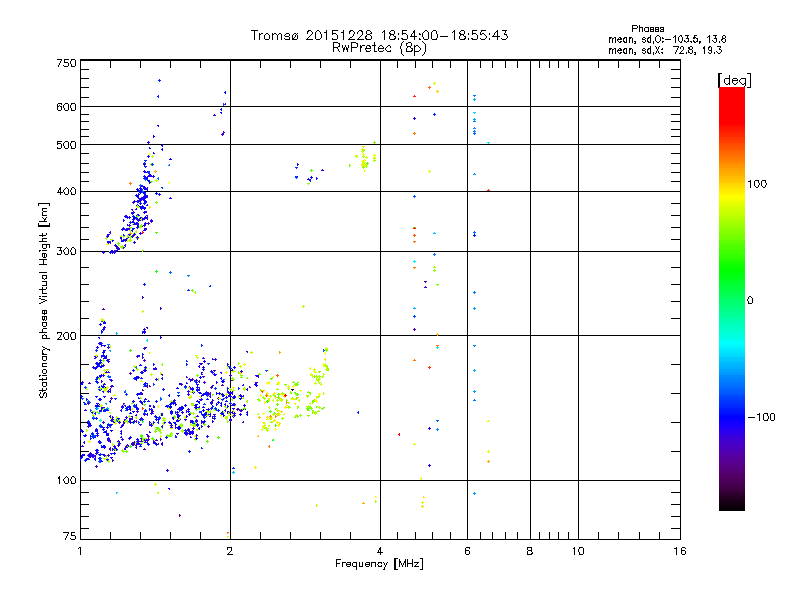800x600 pixels.
Task: Click the y-axis tick label "750"
Action: 66,63
